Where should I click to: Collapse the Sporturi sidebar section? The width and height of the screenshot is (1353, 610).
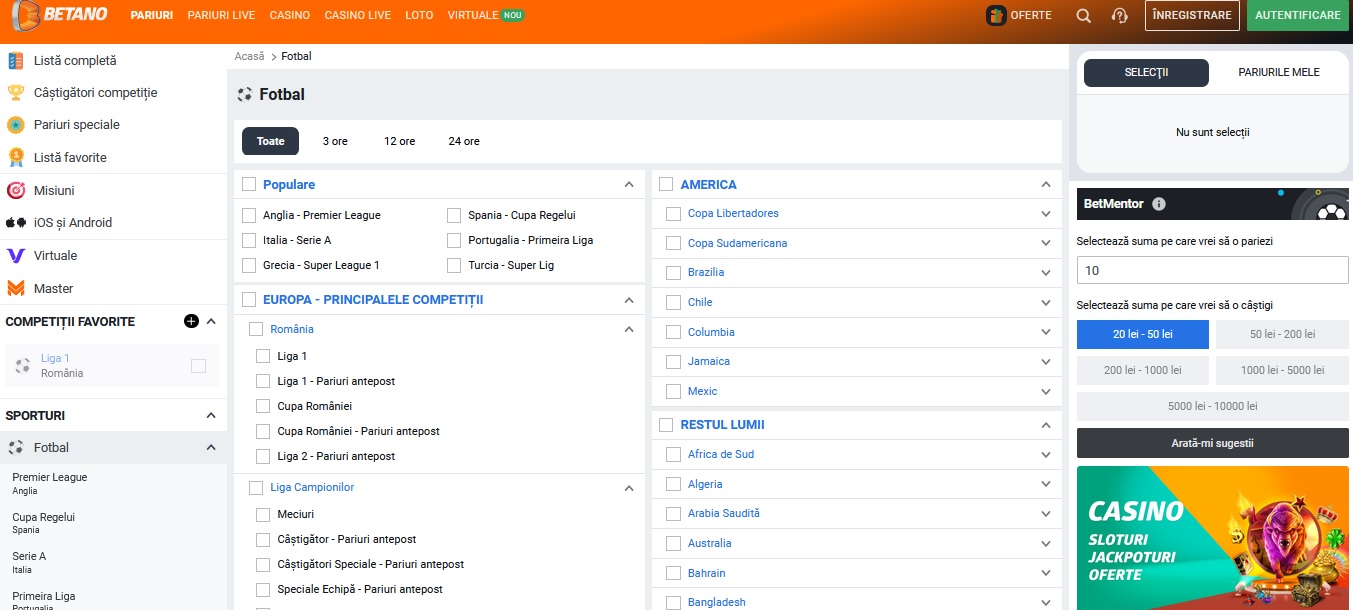pos(211,415)
